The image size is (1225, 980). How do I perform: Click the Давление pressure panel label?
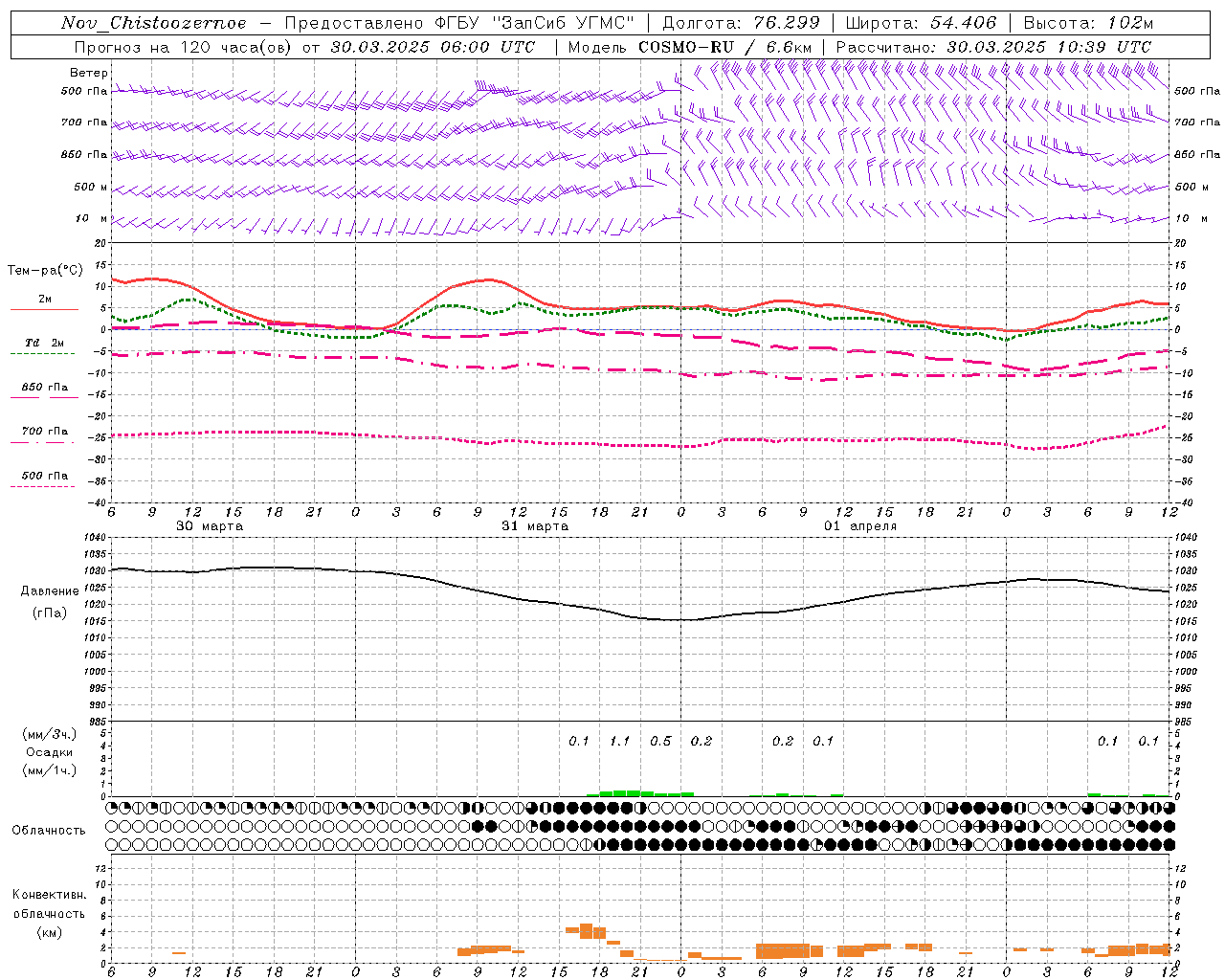(50, 591)
